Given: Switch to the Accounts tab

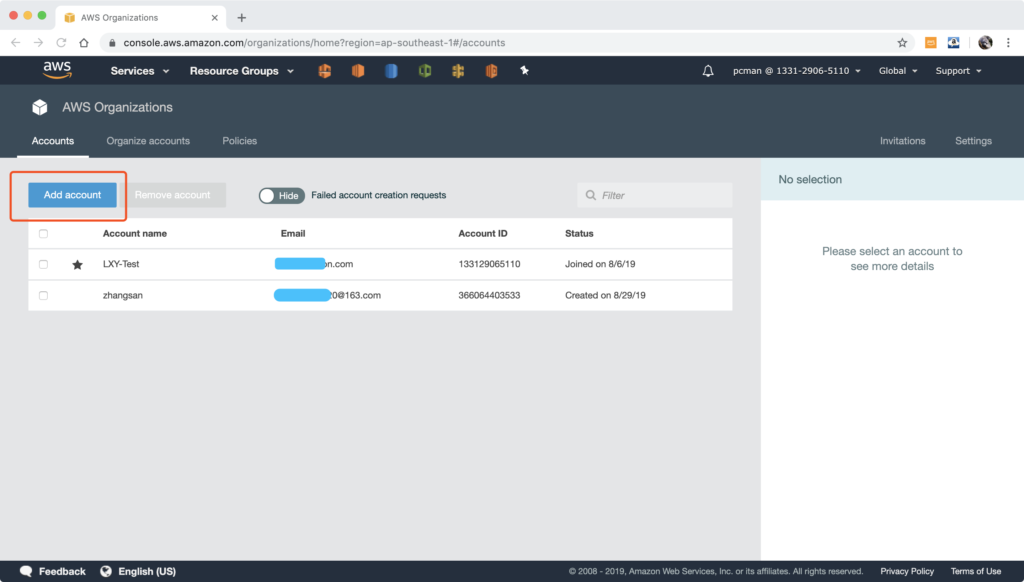Looking at the screenshot, I should point(53,141).
